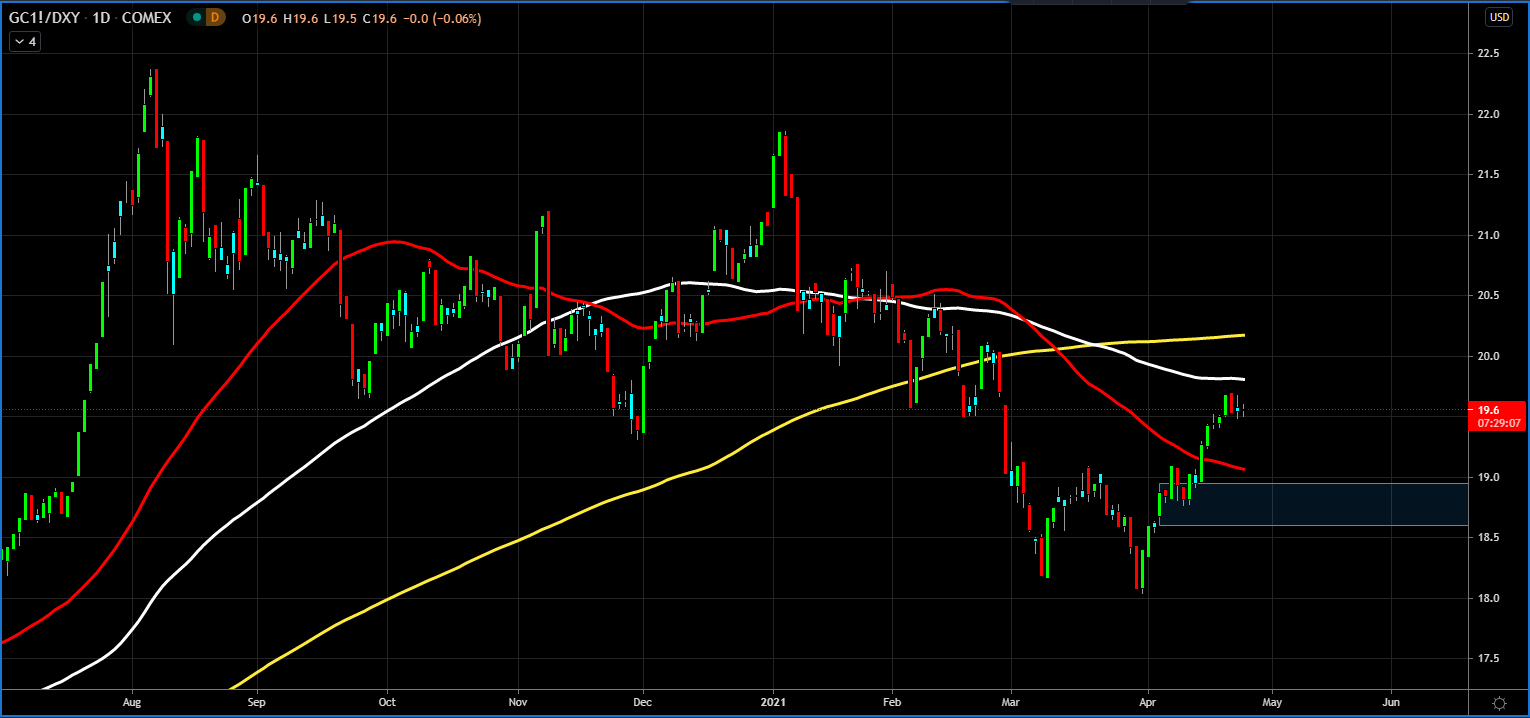
Task: Click the 22.0 price scale label
Action: click(x=1487, y=114)
